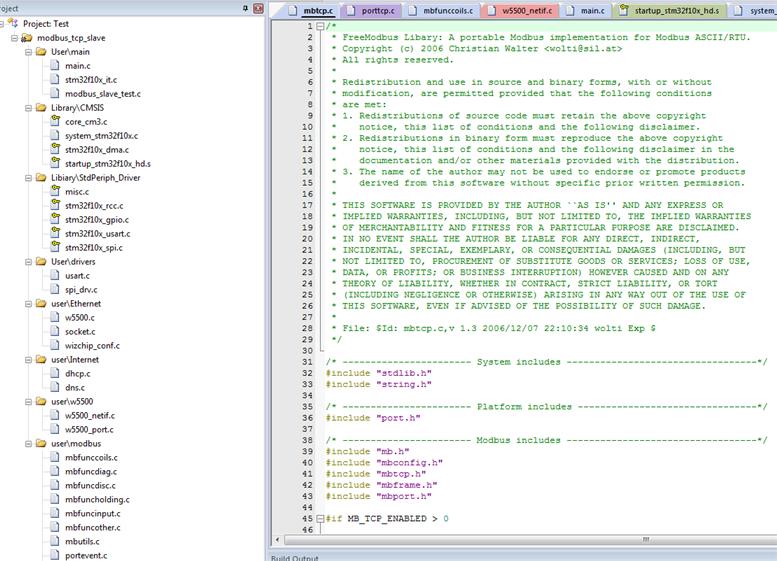
Task: Click the Project: Test workspace icon
Action: pos(13,23)
